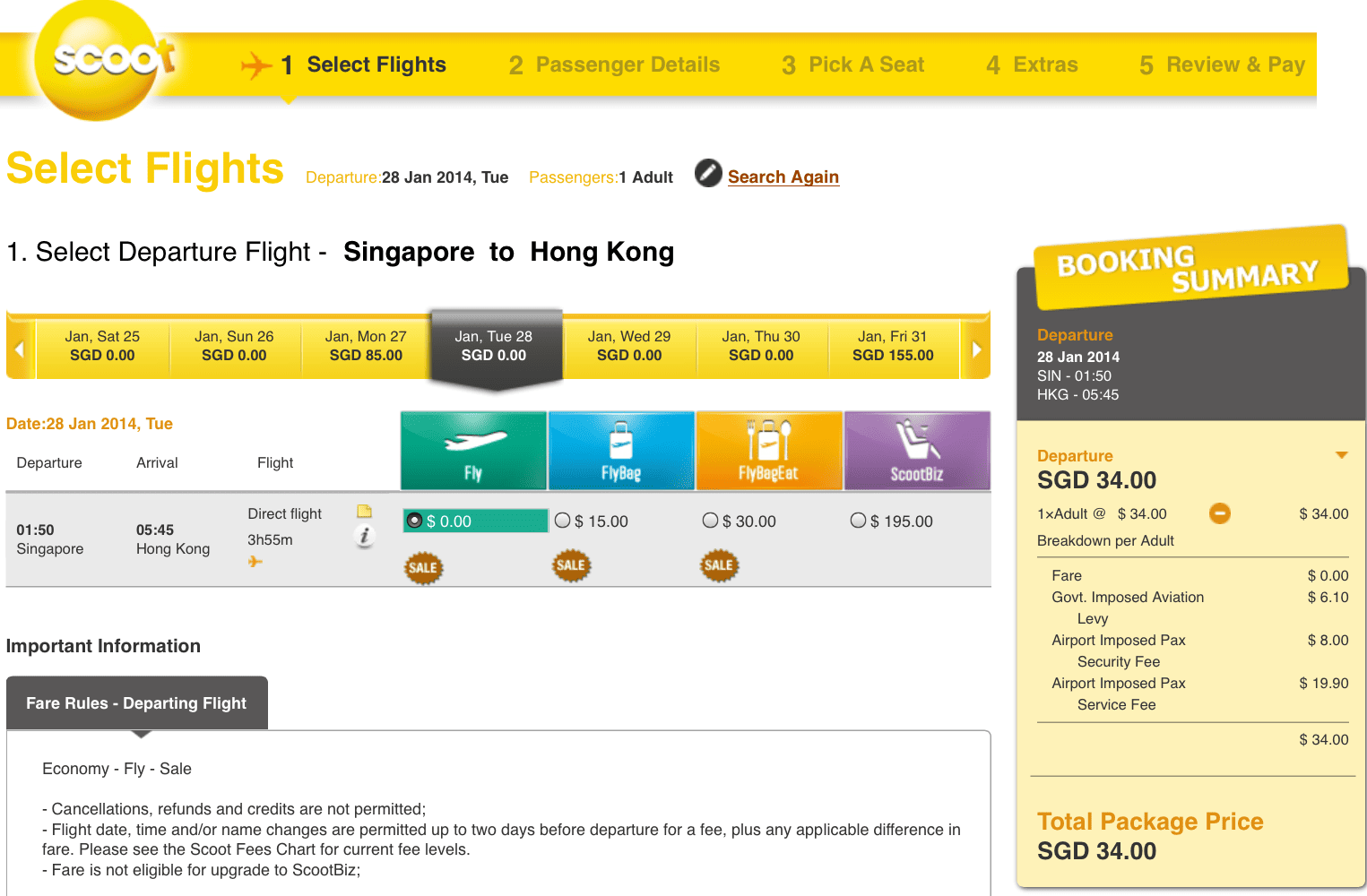Select the $15.00 FlyBag fare radio
The width and height of the screenshot is (1367, 896).
coord(563,521)
